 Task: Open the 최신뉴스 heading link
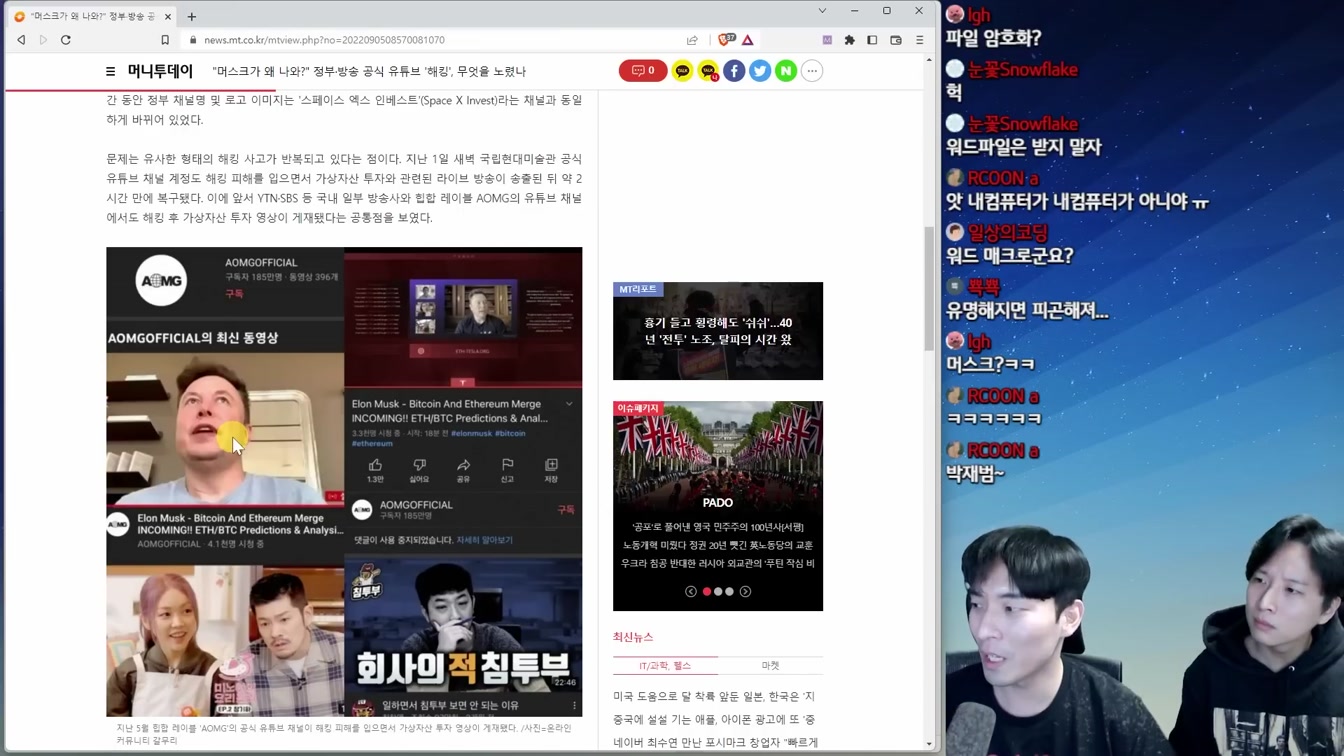pos(633,637)
